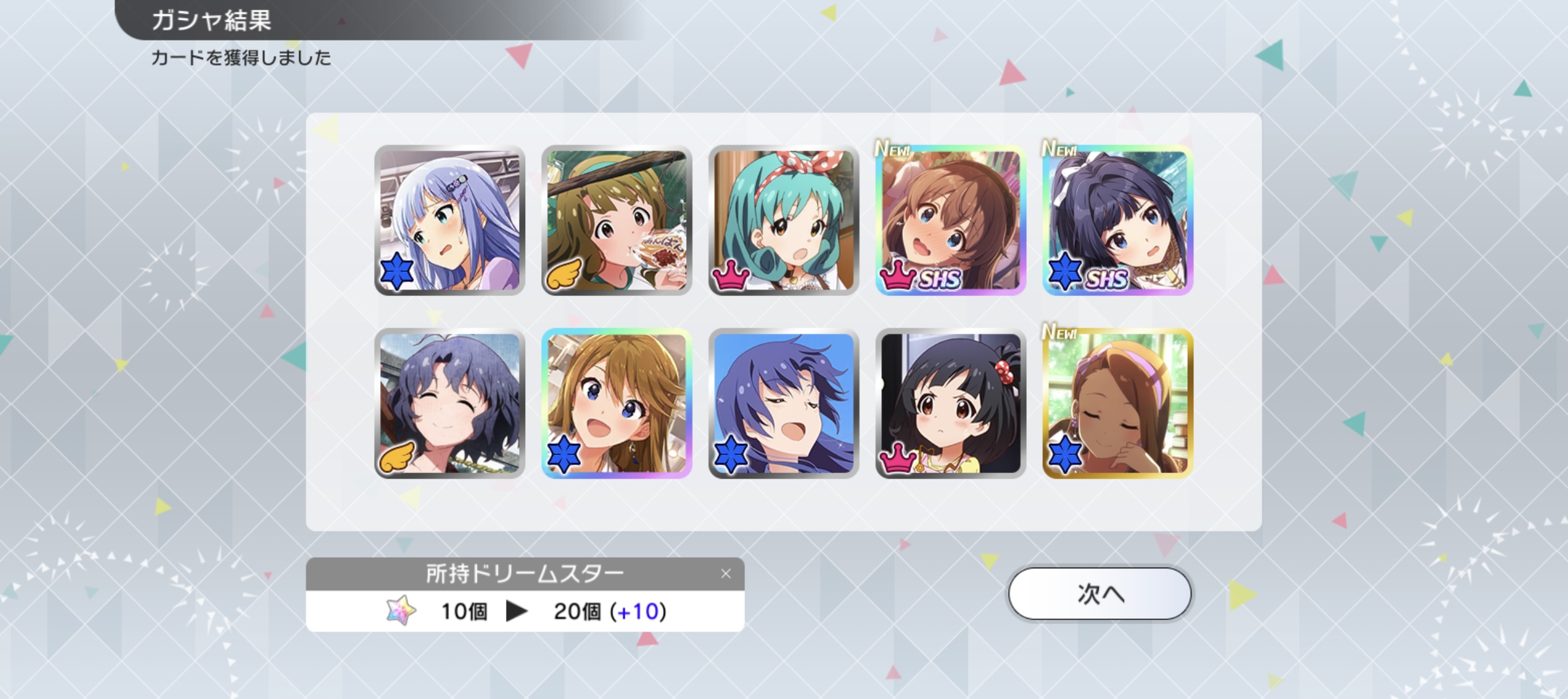Image resolution: width=1568 pixels, height=699 pixels.
Task: Click the pink crown icon on teal-haired card
Action: [x=731, y=276]
